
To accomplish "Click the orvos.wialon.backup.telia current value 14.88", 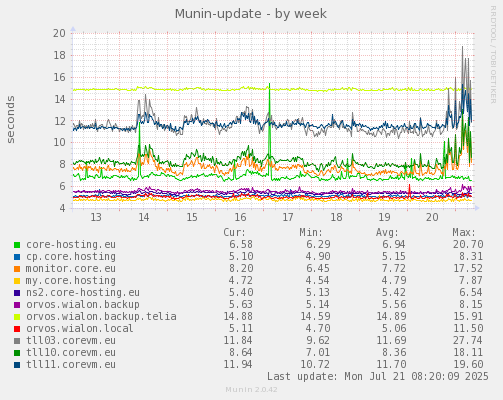I will 238,317.
